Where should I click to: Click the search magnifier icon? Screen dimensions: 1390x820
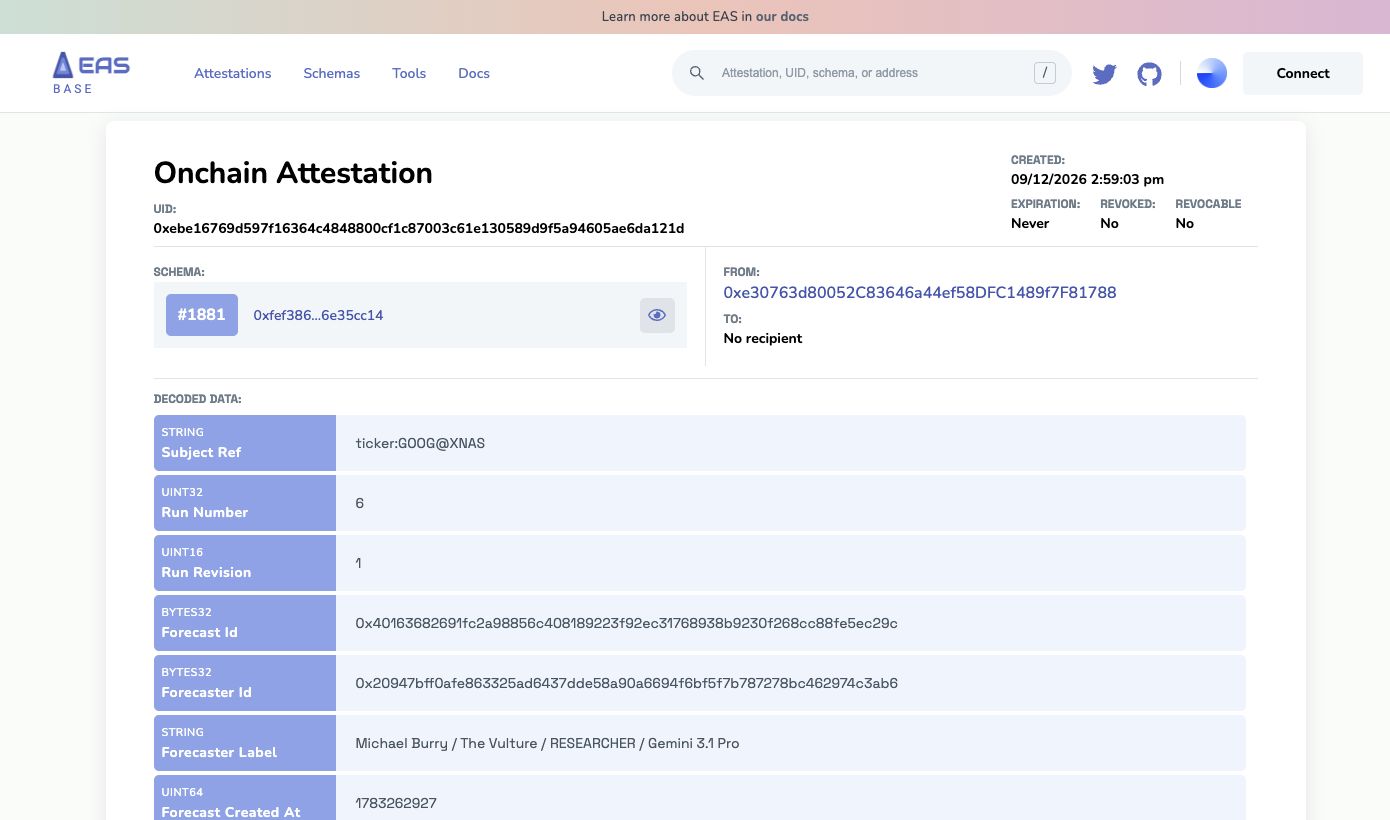point(697,73)
